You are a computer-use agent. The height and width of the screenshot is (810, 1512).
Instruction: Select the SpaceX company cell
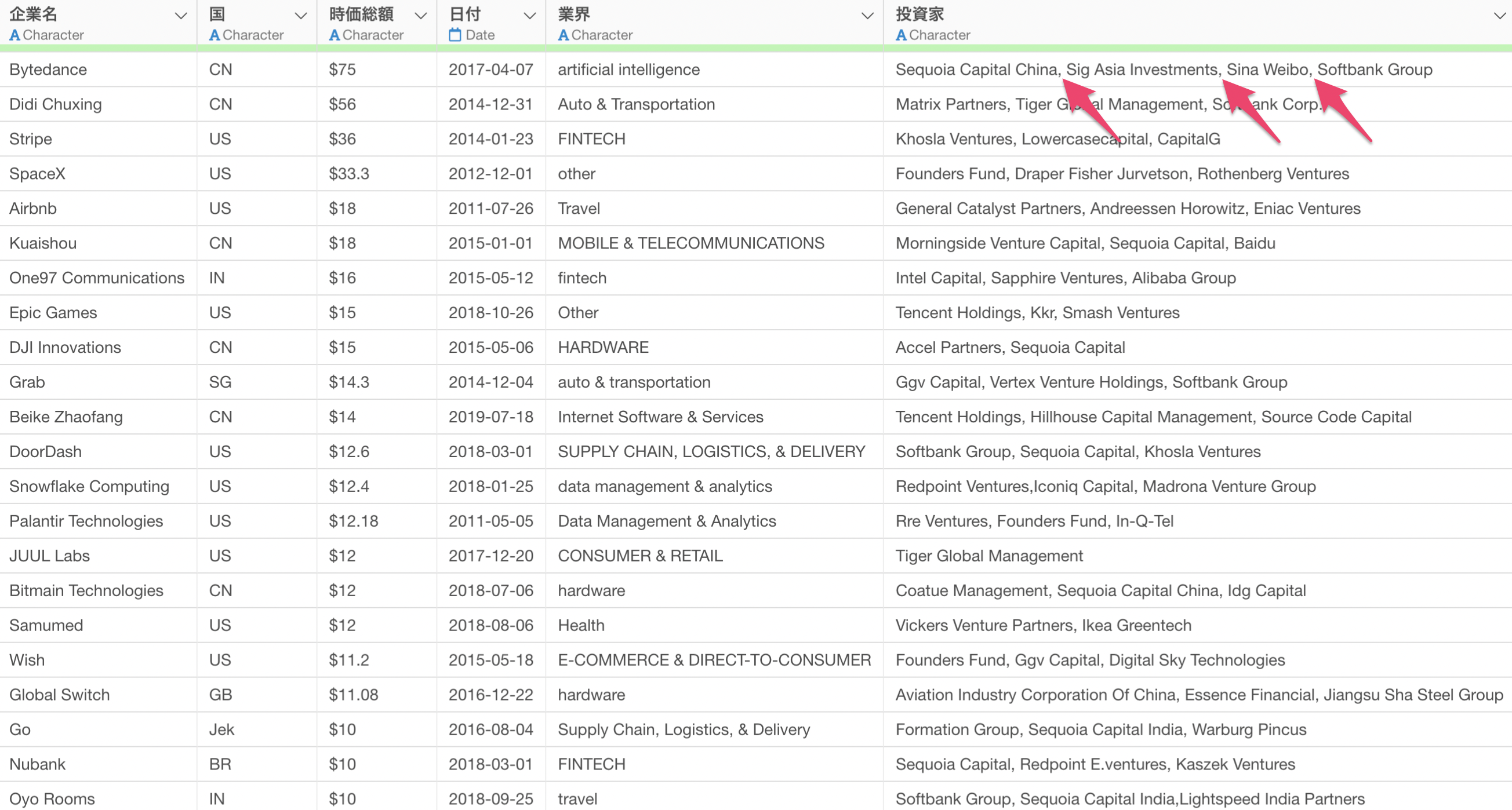(98, 174)
